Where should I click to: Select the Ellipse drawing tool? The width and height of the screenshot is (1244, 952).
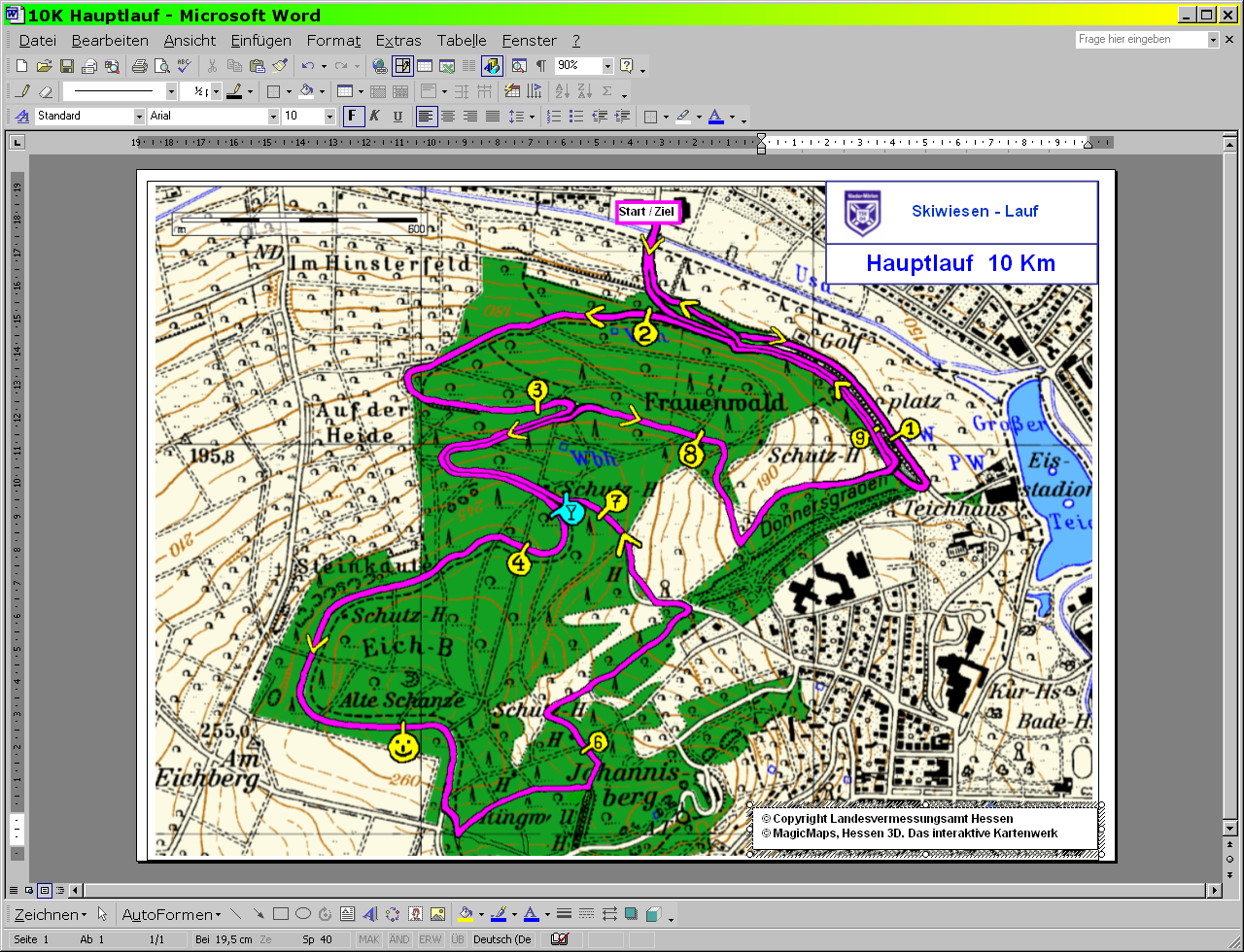click(302, 914)
